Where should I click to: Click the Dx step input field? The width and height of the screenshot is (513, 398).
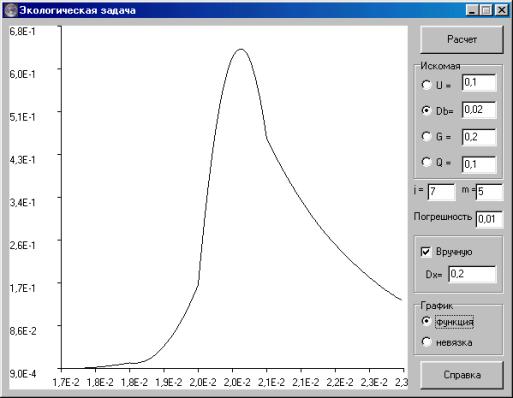tap(472, 274)
